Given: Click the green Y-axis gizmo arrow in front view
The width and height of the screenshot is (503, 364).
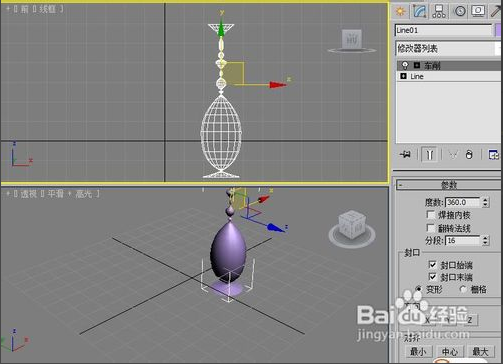Looking at the screenshot, I should (x=221, y=29).
